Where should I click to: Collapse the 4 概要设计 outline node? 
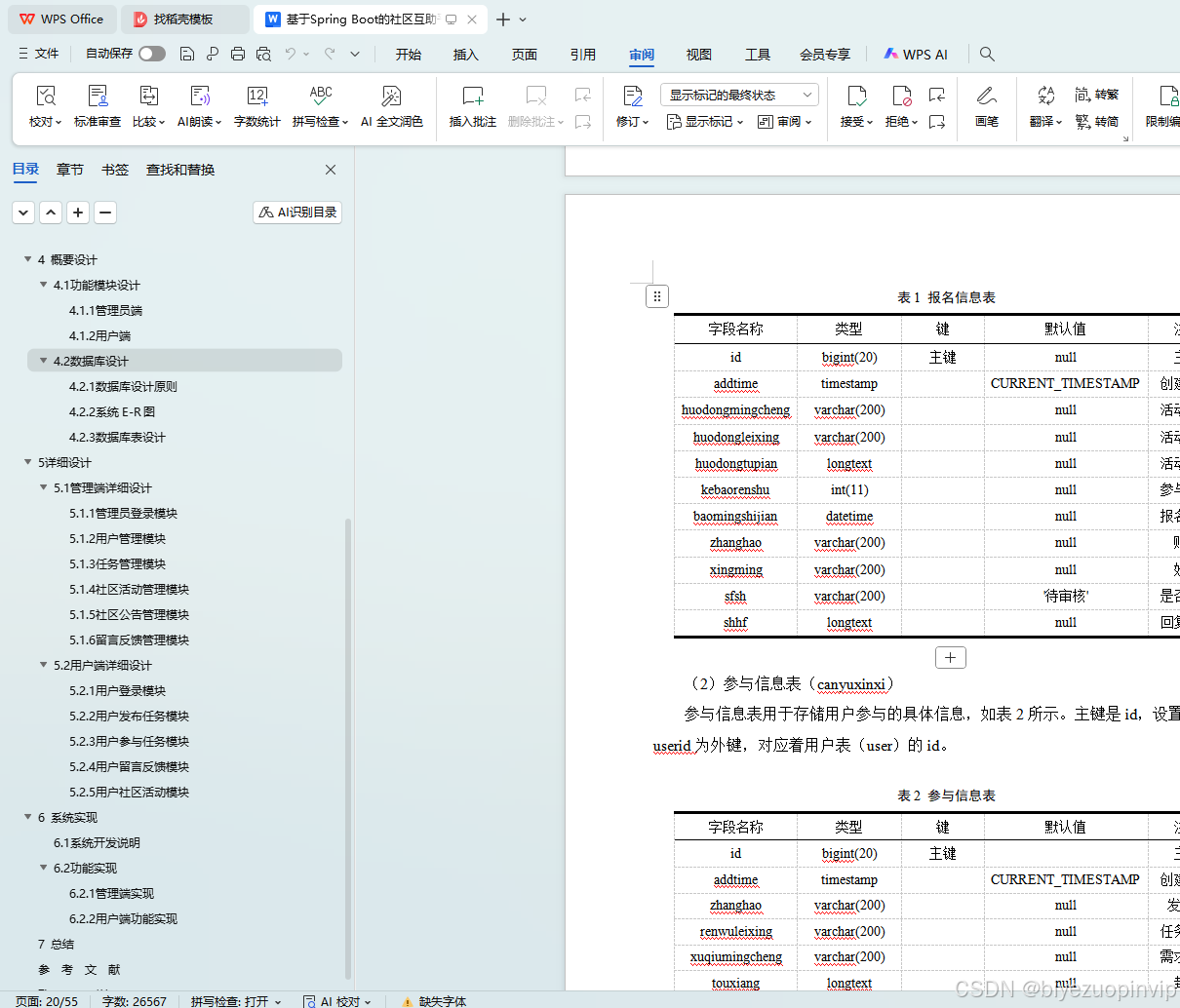pos(28,259)
